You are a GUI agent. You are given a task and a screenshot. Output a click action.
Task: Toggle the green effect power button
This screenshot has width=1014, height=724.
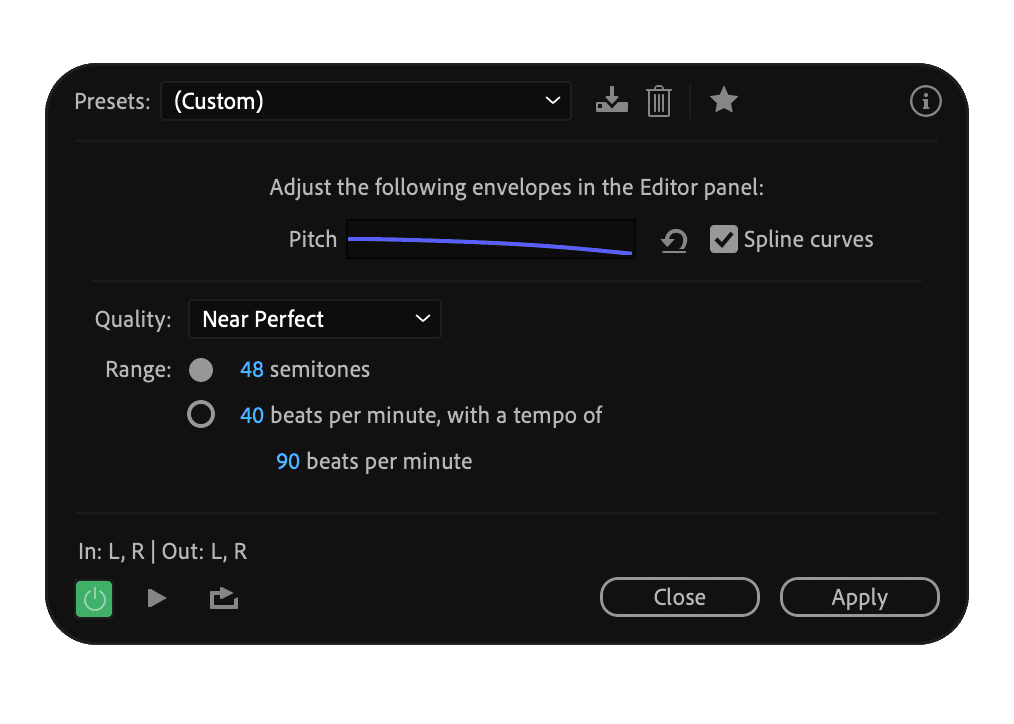94,599
